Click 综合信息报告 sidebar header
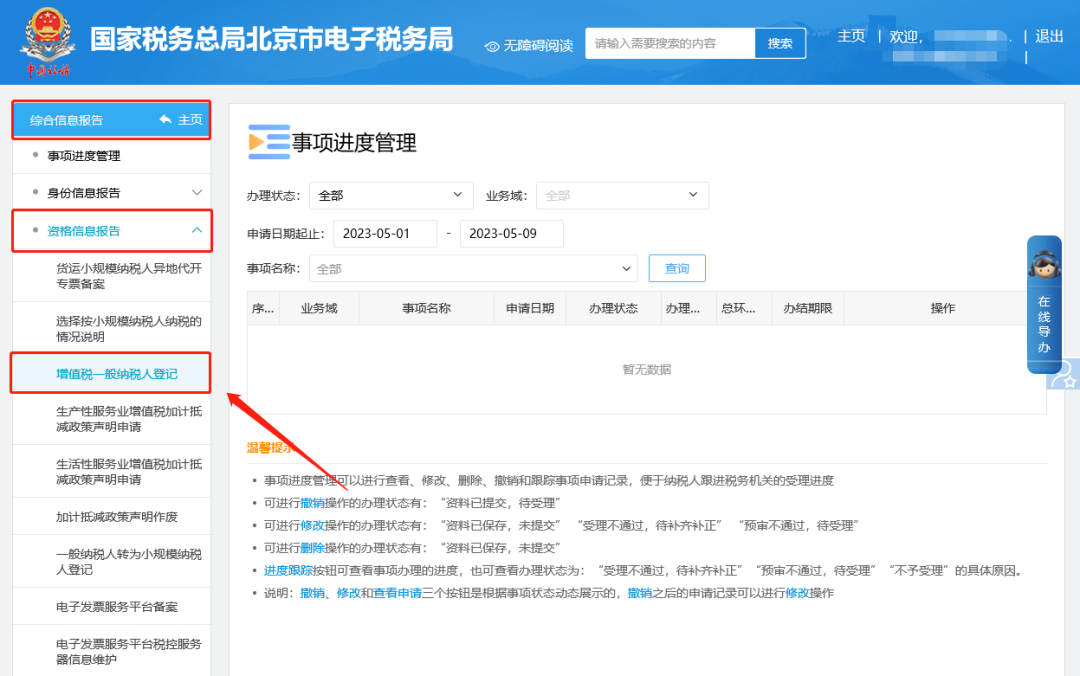Viewport: 1080px width, 676px height. [66, 120]
